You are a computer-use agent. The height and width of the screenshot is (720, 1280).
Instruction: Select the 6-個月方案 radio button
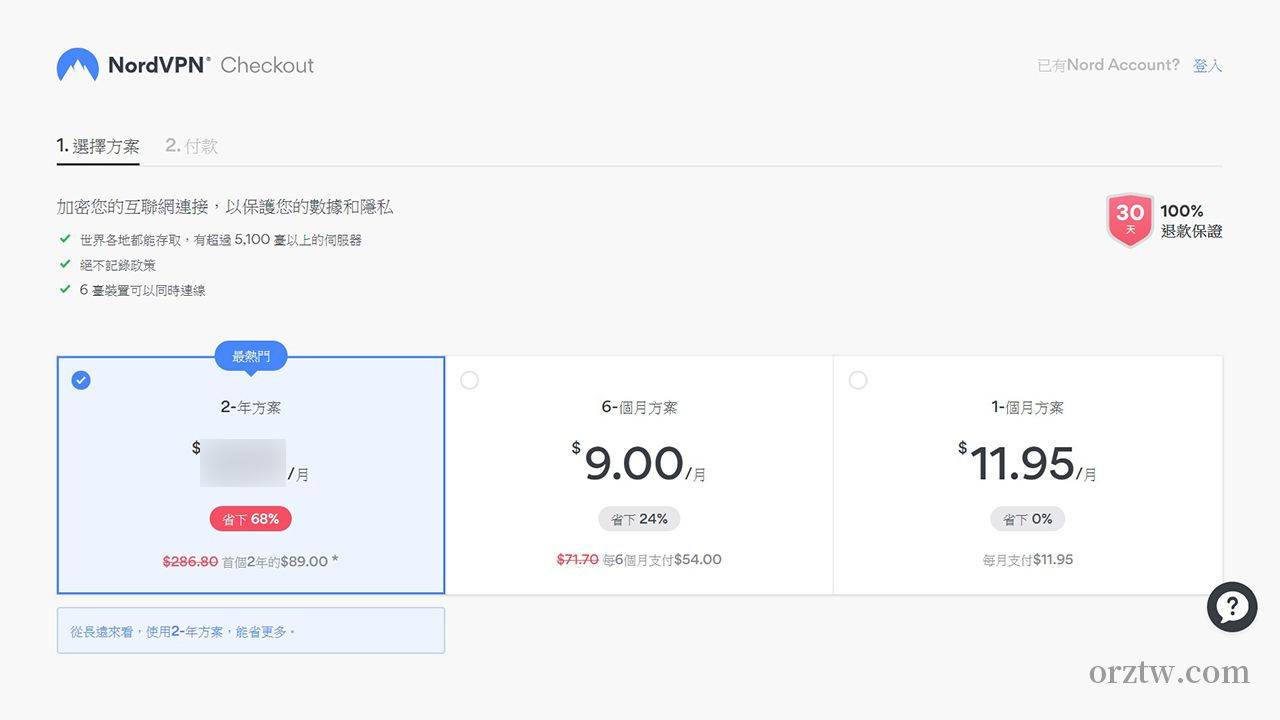(x=469, y=380)
